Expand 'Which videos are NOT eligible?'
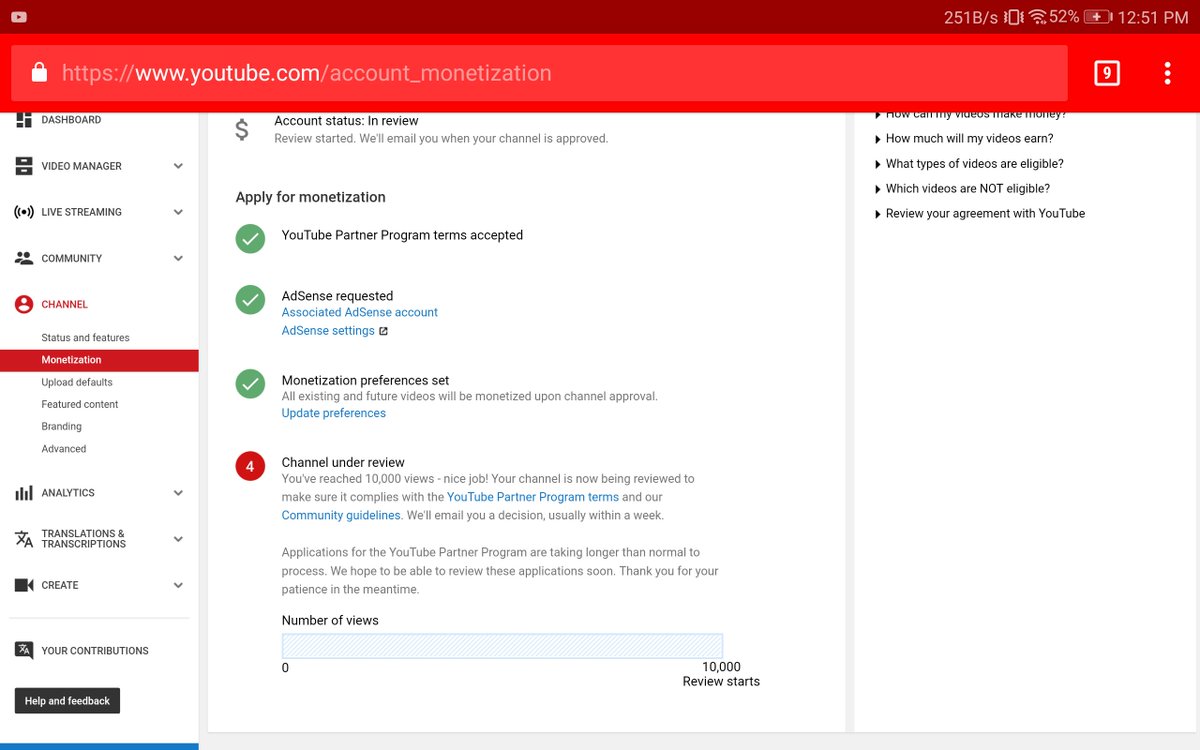The height and width of the screenshot is (750, 1200). (963, 189)
